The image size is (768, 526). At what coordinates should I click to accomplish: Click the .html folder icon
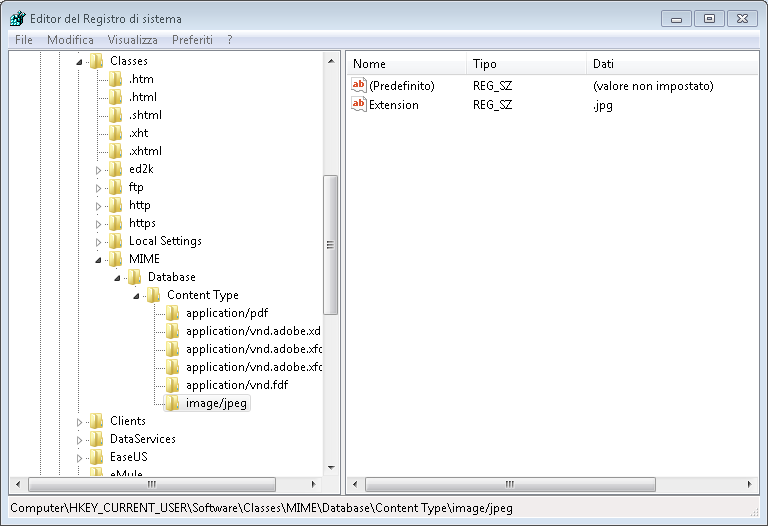[116, 97]
